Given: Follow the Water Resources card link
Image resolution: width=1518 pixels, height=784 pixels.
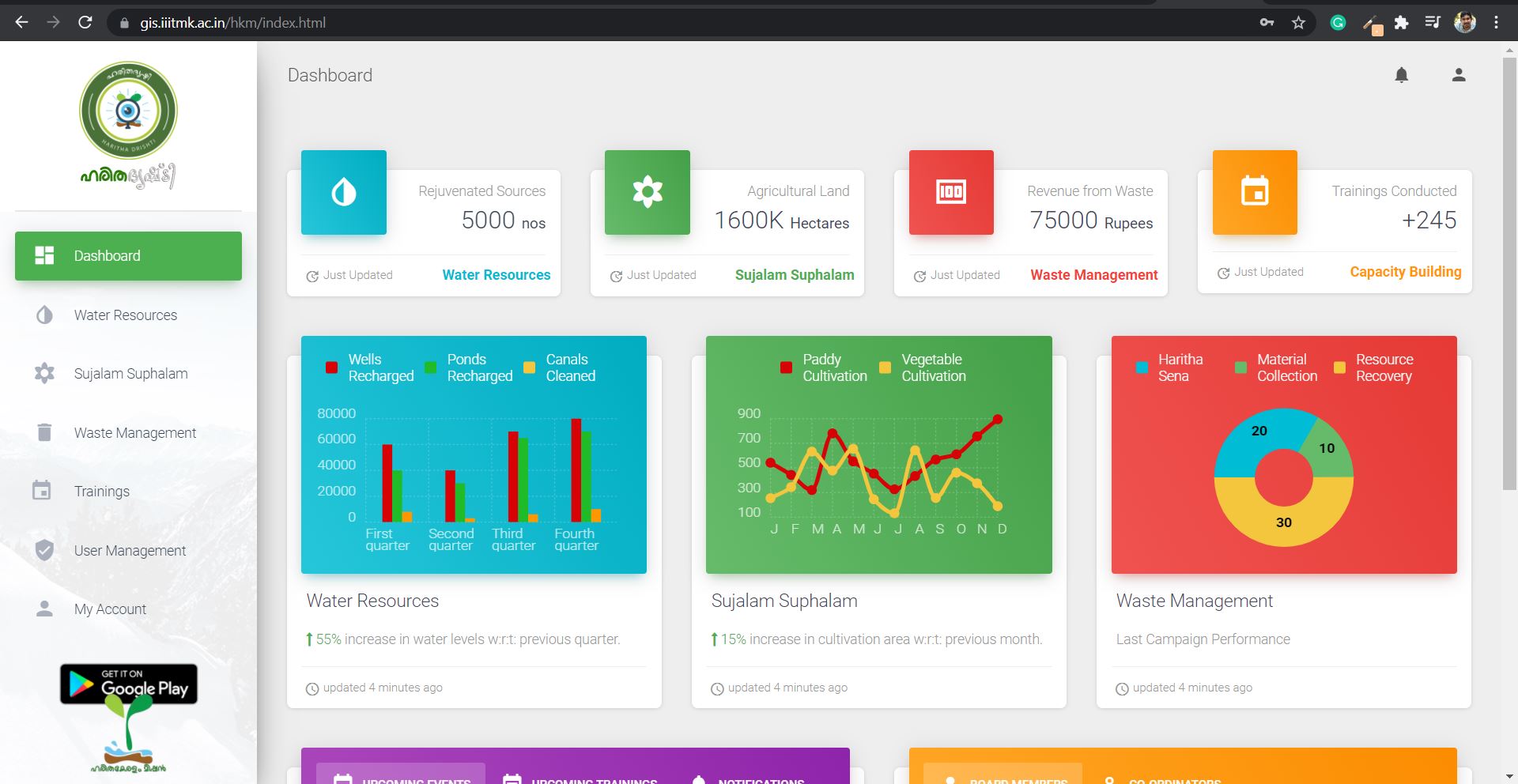Looking at the screenshot, I should (497, 275).
